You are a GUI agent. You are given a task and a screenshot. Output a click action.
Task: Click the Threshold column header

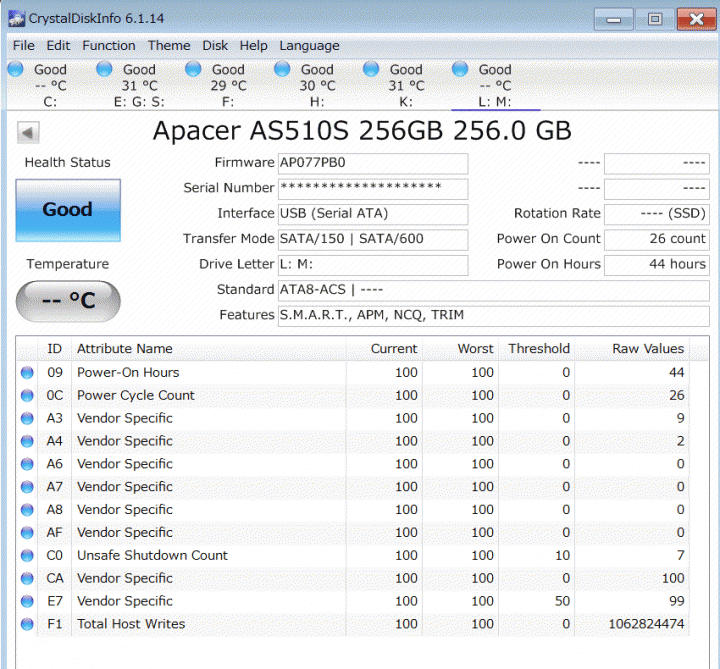[537, 349]
